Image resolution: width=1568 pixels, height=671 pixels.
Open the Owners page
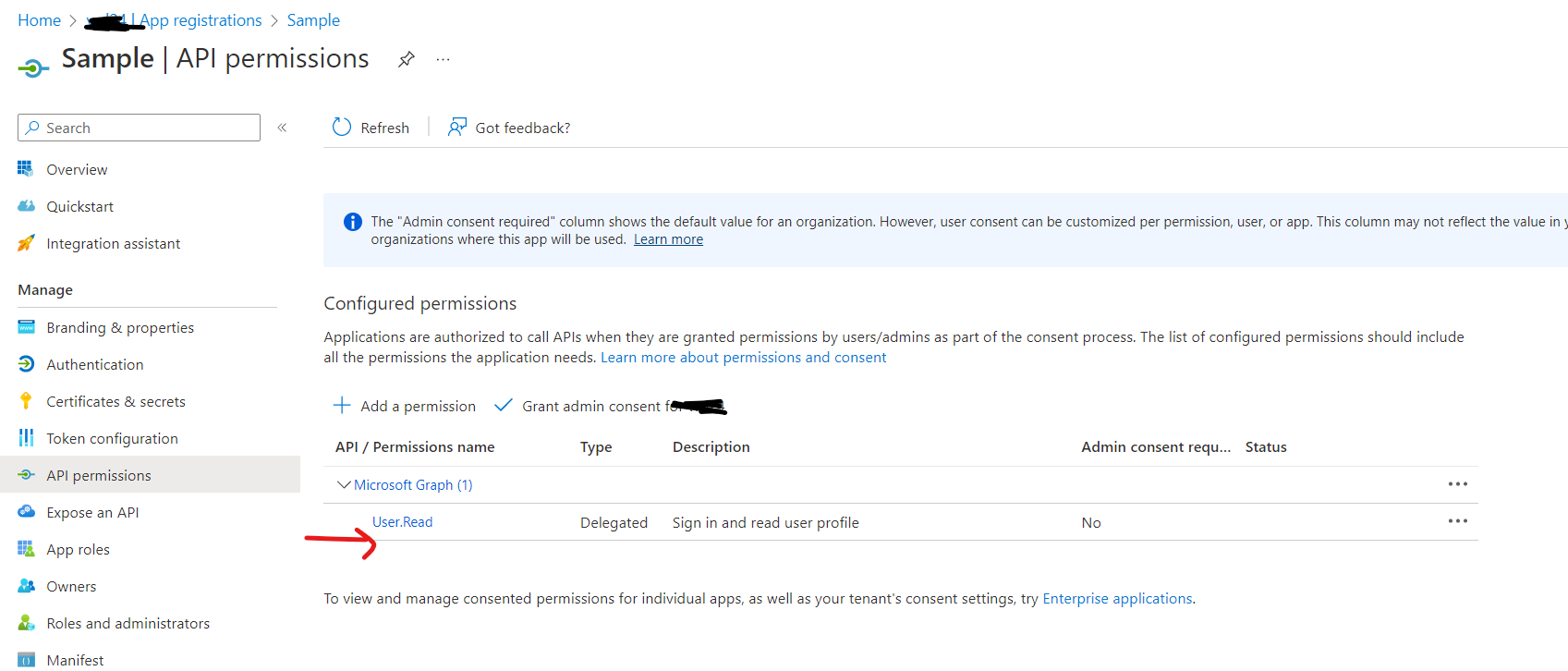(71, 586)
